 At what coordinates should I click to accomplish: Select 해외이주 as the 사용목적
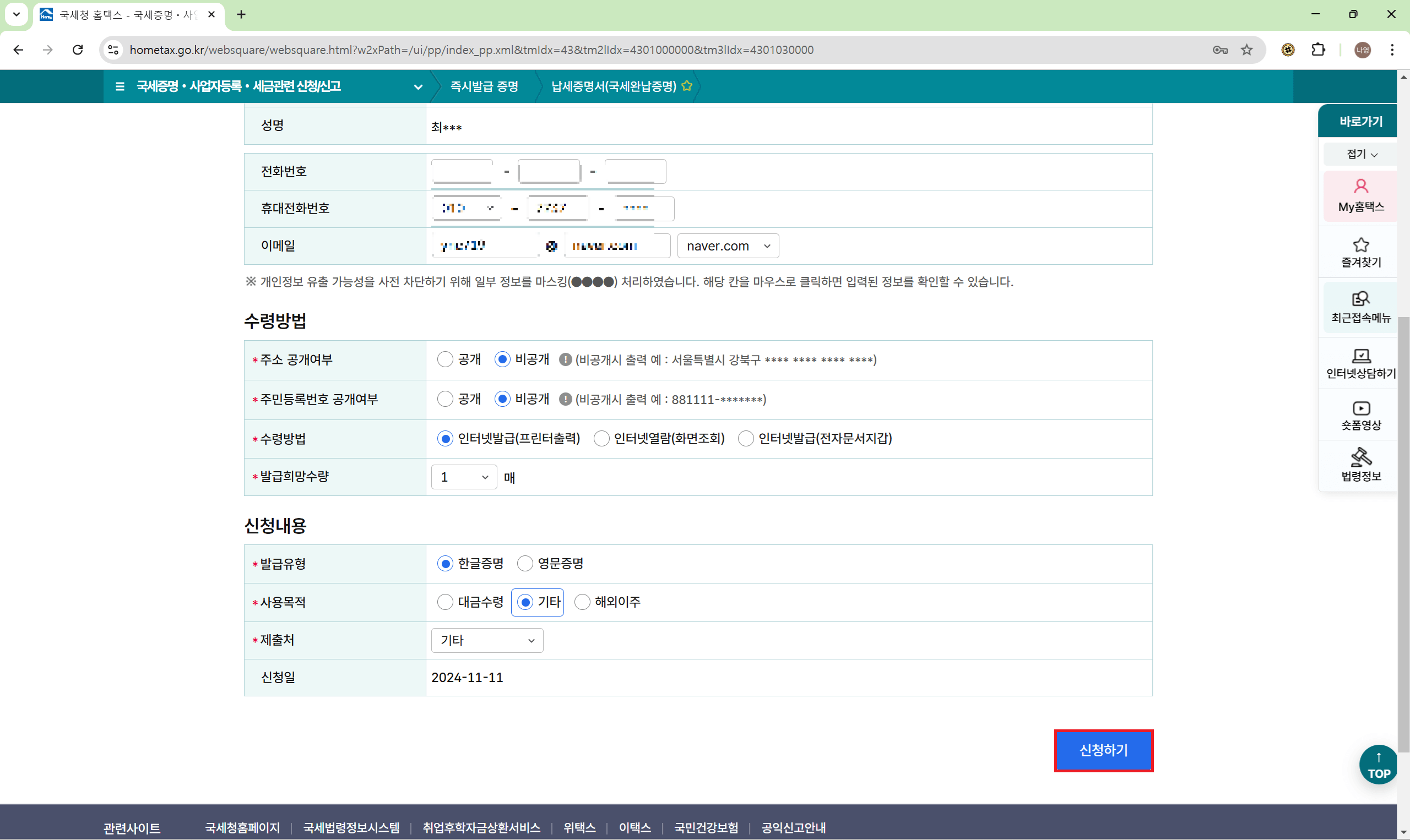(x=582, y=602)
